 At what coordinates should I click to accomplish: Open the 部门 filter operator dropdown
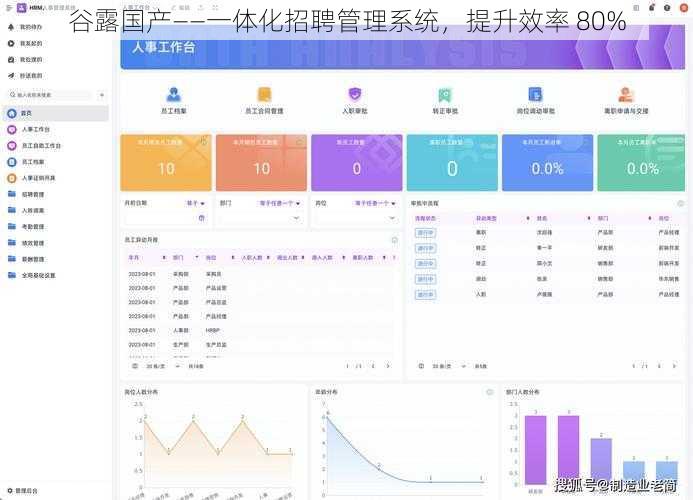[x=280, y=203]
